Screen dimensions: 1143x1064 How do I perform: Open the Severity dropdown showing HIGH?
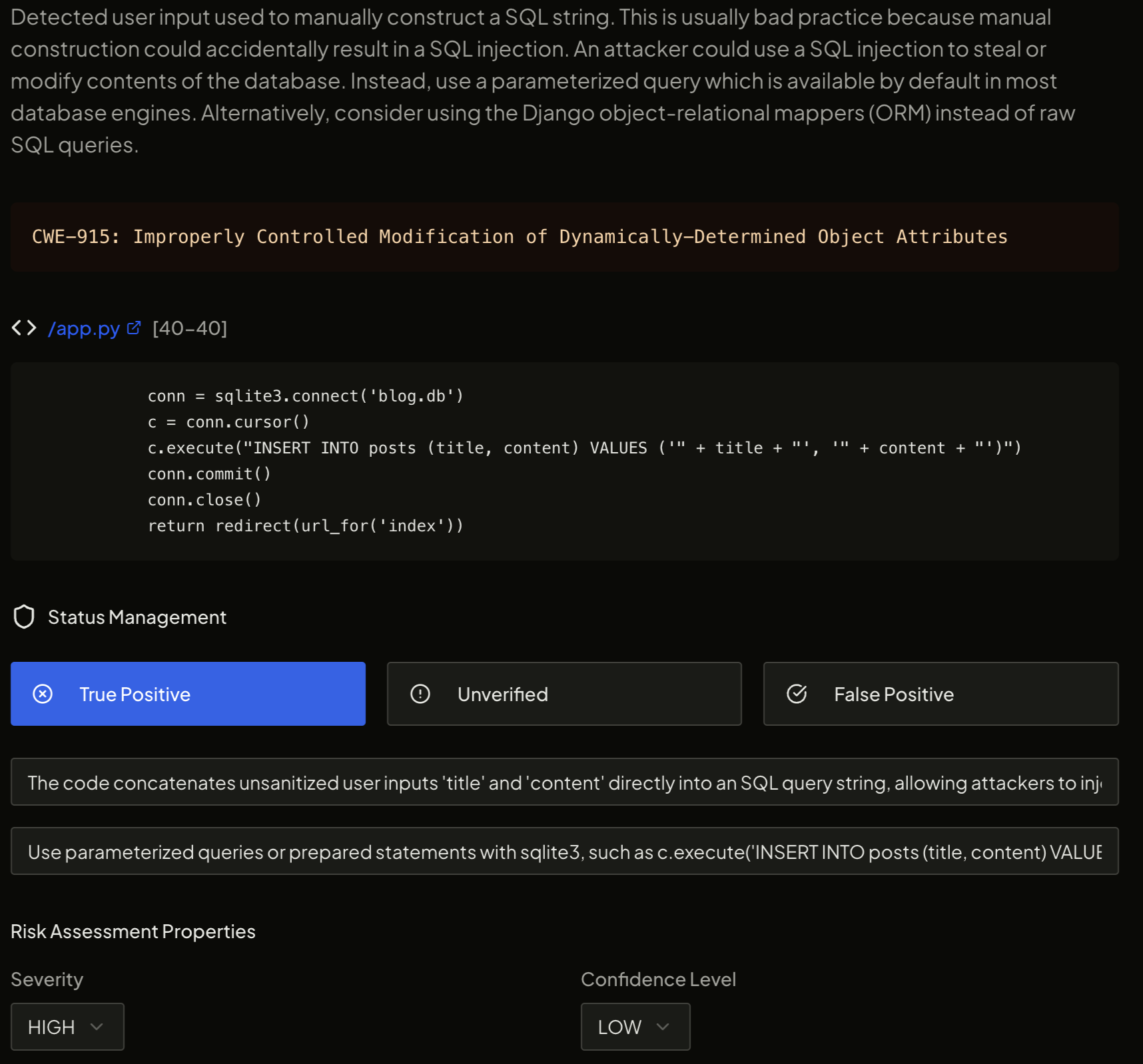tap(67, 1027)
